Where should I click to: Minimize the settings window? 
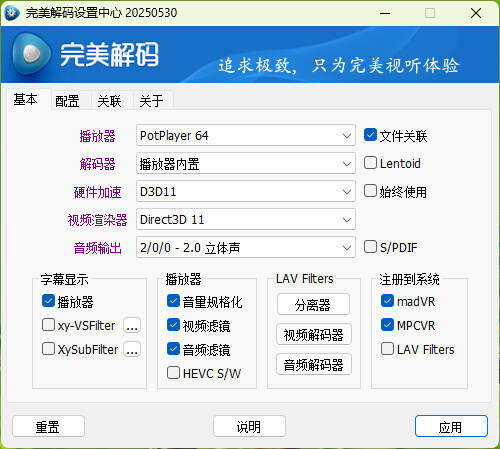[385, 13]
